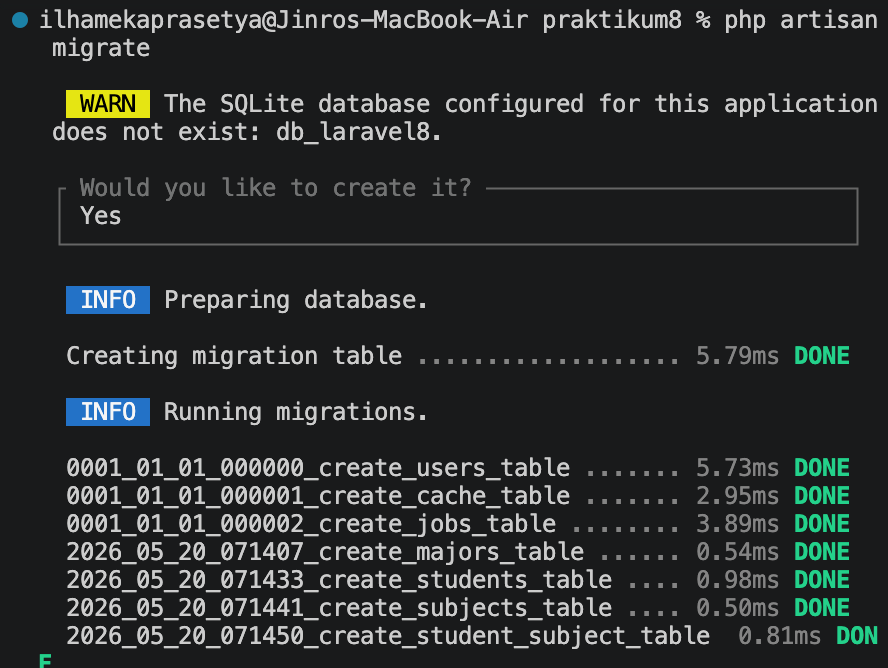Click the blue command status dot
Screen dimensions: 888x668
coord(20,20)
